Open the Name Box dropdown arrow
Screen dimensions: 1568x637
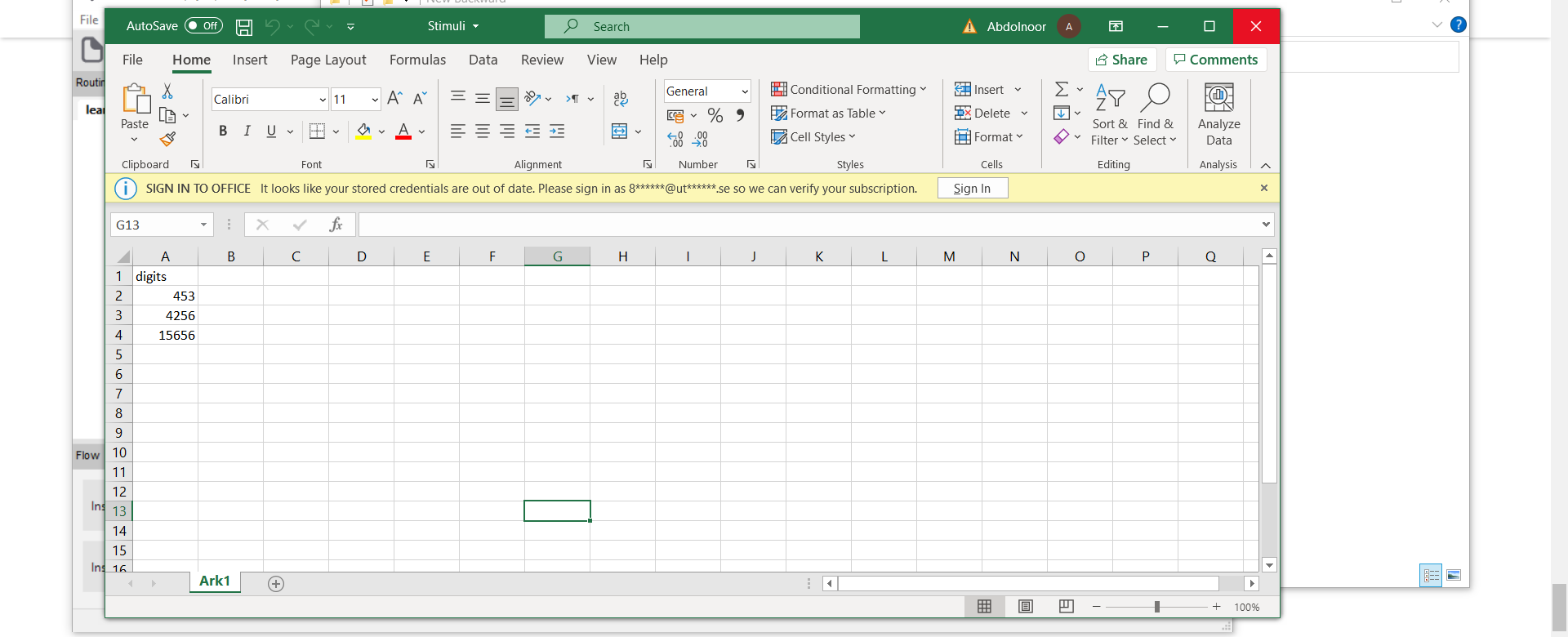pos(203,225)
